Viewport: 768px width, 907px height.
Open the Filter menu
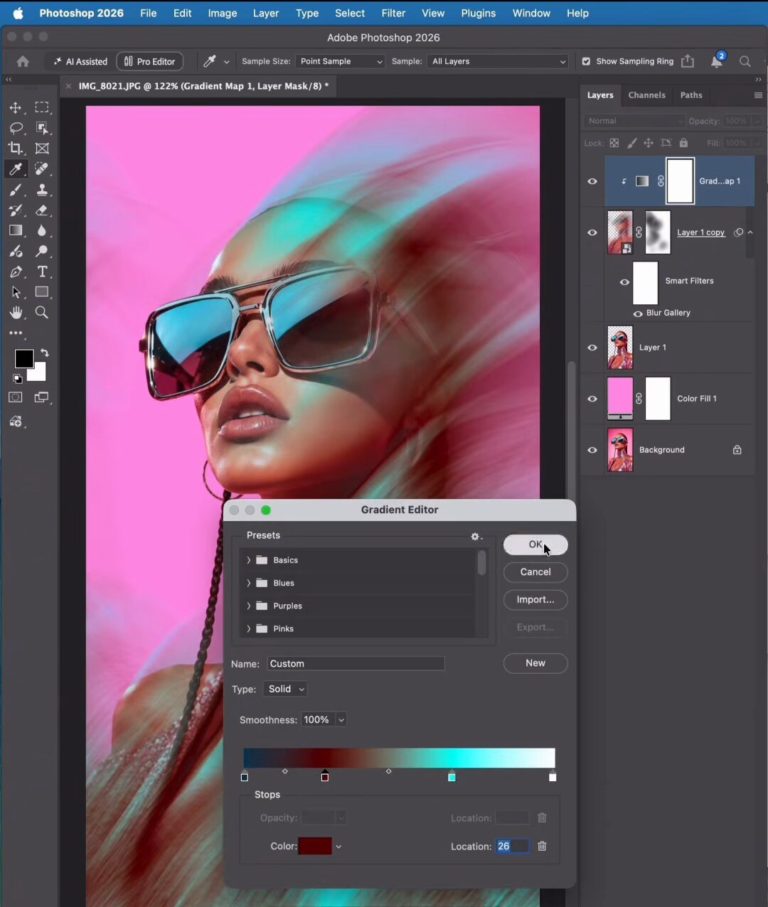393,13
